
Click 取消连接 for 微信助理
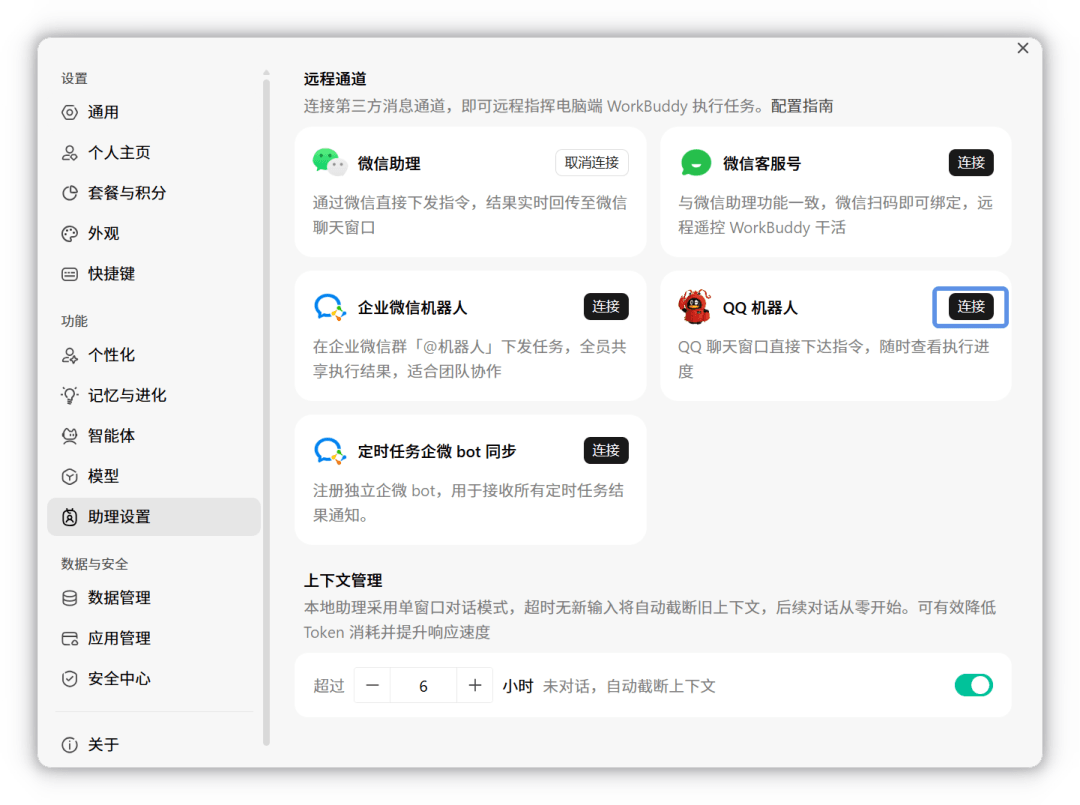tap(592, 163)
